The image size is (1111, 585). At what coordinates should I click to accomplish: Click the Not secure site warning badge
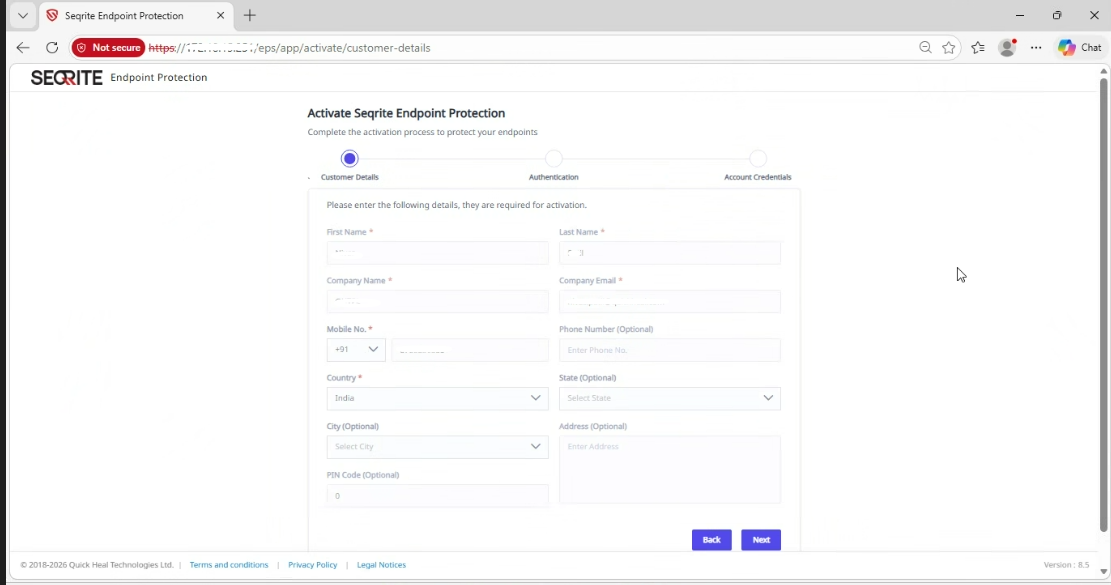(109, 47)
